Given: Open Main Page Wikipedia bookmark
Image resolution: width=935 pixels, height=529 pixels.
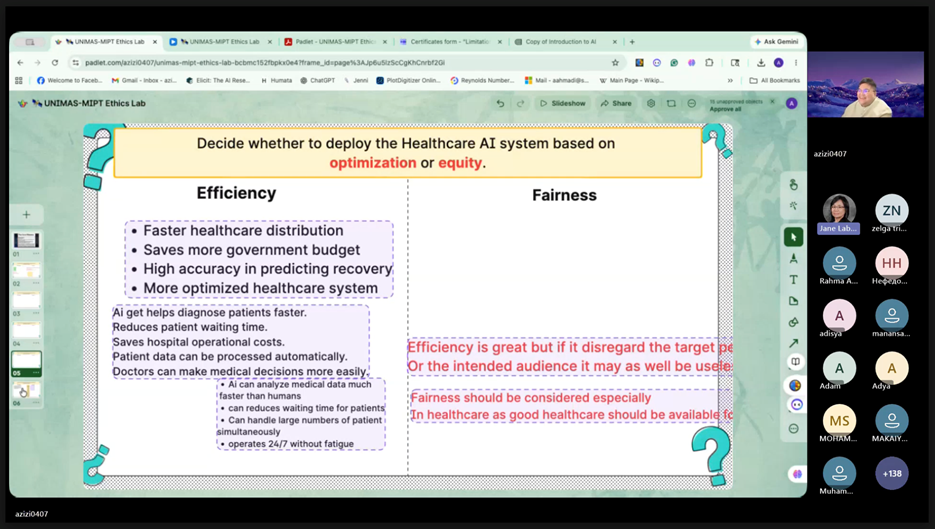Looking at the screenshot, I should click(631, 80).
